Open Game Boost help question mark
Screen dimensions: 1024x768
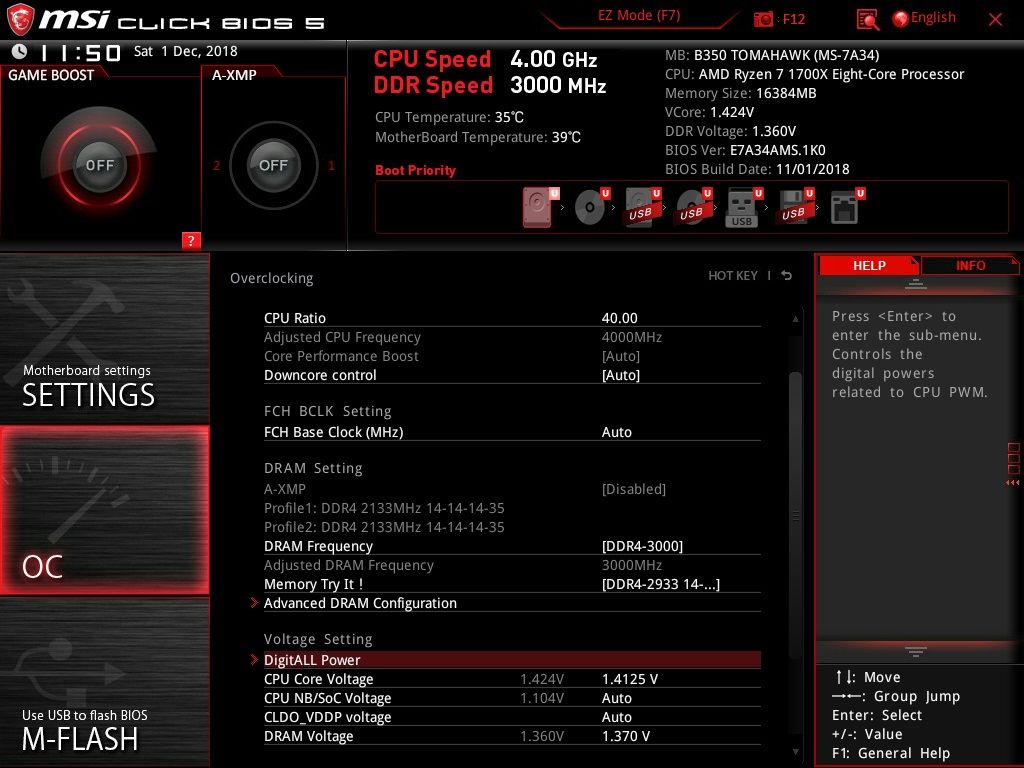191,240
